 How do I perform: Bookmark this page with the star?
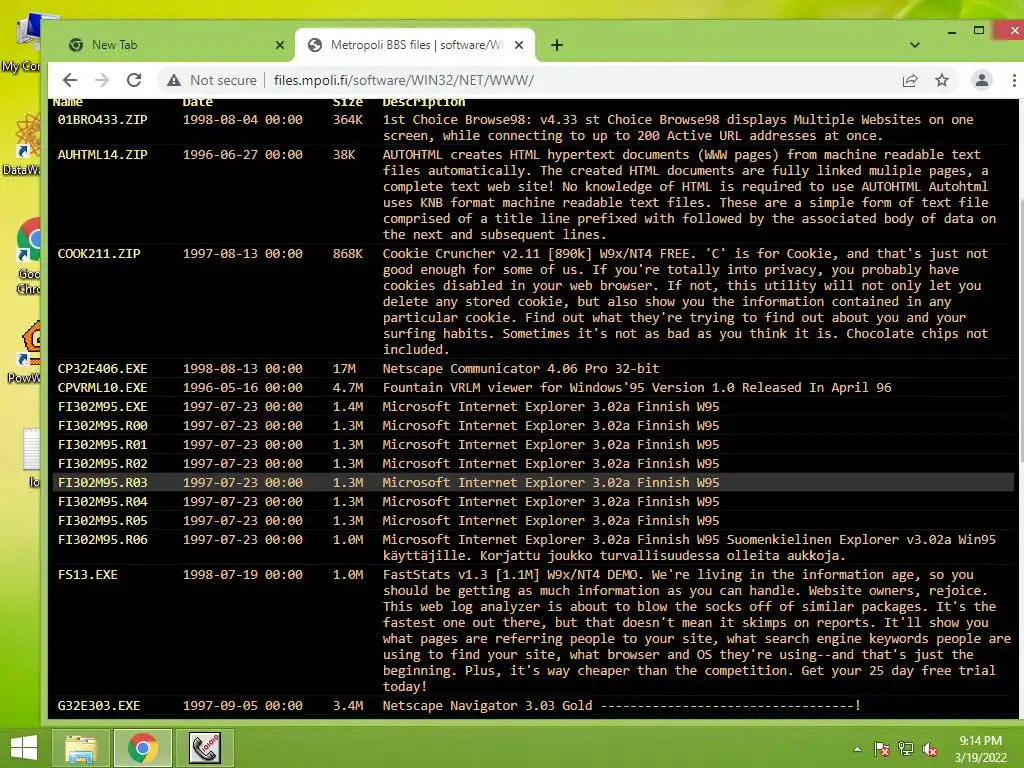942,80
